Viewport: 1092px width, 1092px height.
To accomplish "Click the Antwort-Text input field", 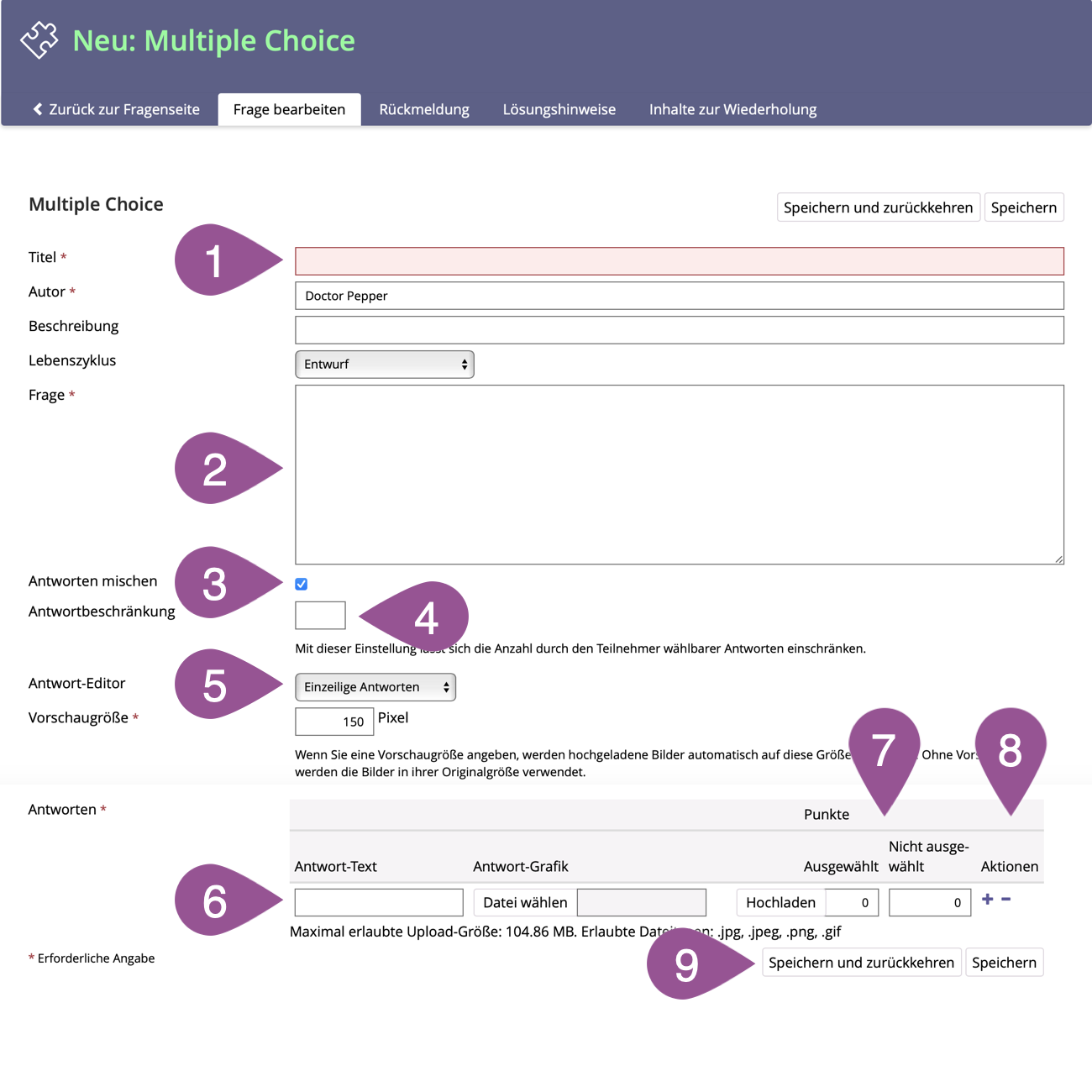I will coord(379,902).
